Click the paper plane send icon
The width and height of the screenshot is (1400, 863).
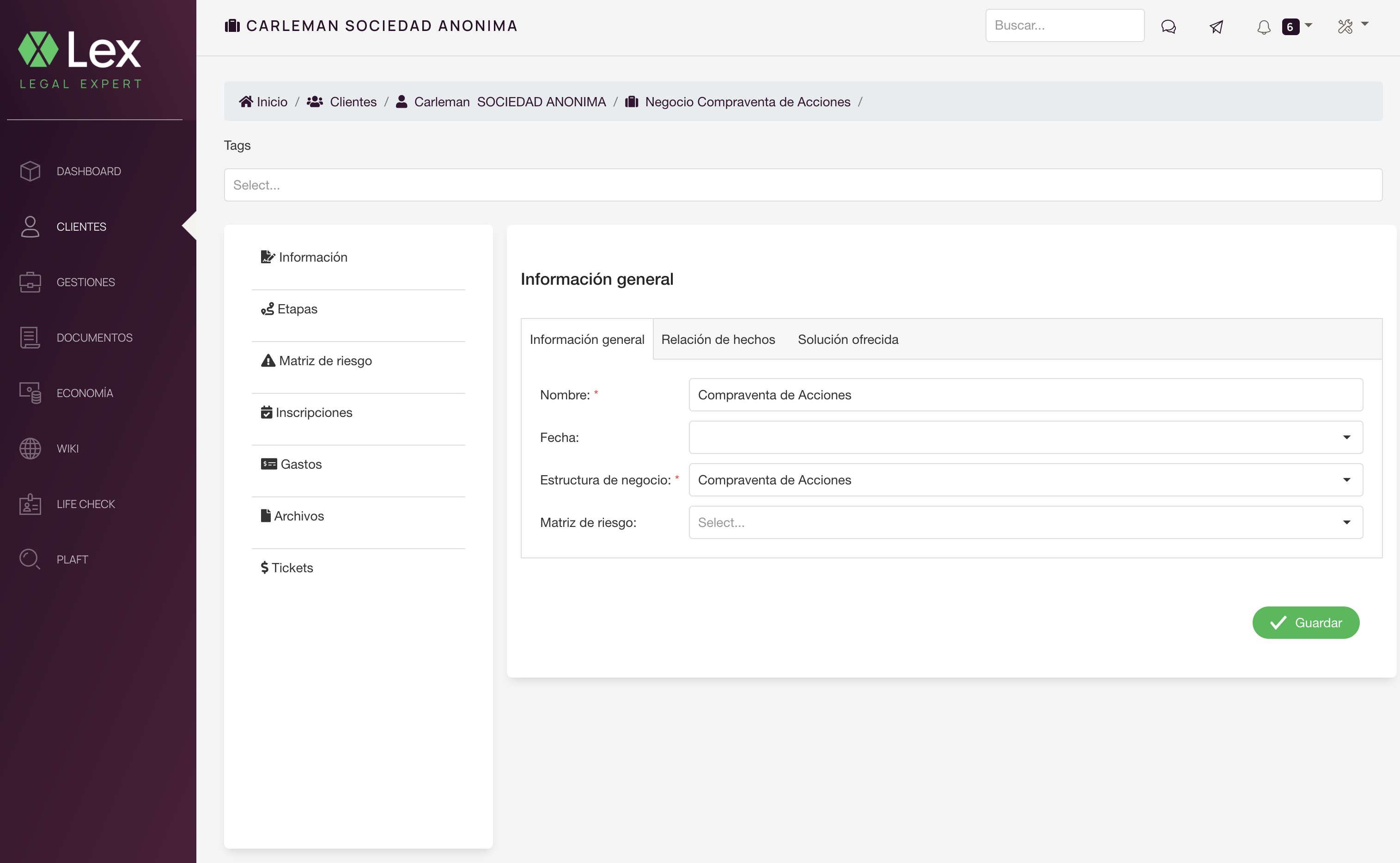click(1216, 27)
